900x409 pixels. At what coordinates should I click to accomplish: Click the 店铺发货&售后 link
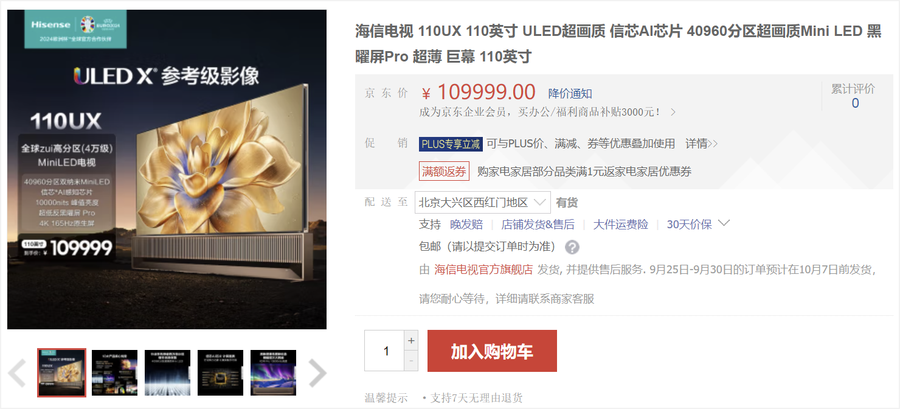(538, 224)
